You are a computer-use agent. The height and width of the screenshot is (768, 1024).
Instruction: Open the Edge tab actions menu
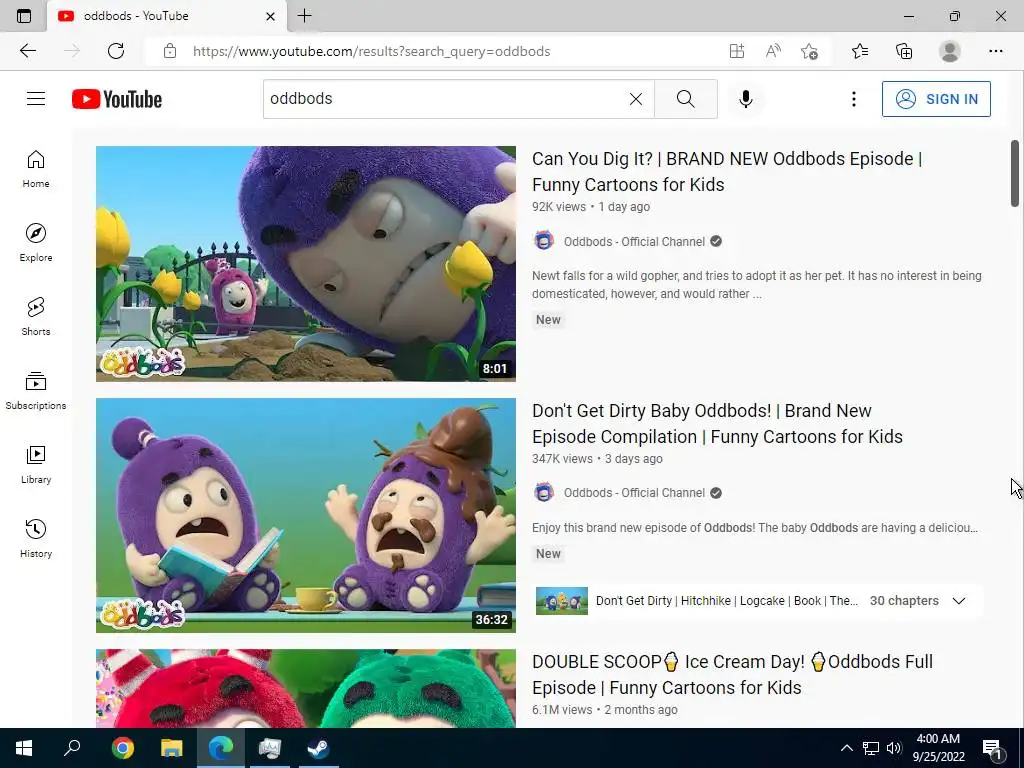pos(24,16)
